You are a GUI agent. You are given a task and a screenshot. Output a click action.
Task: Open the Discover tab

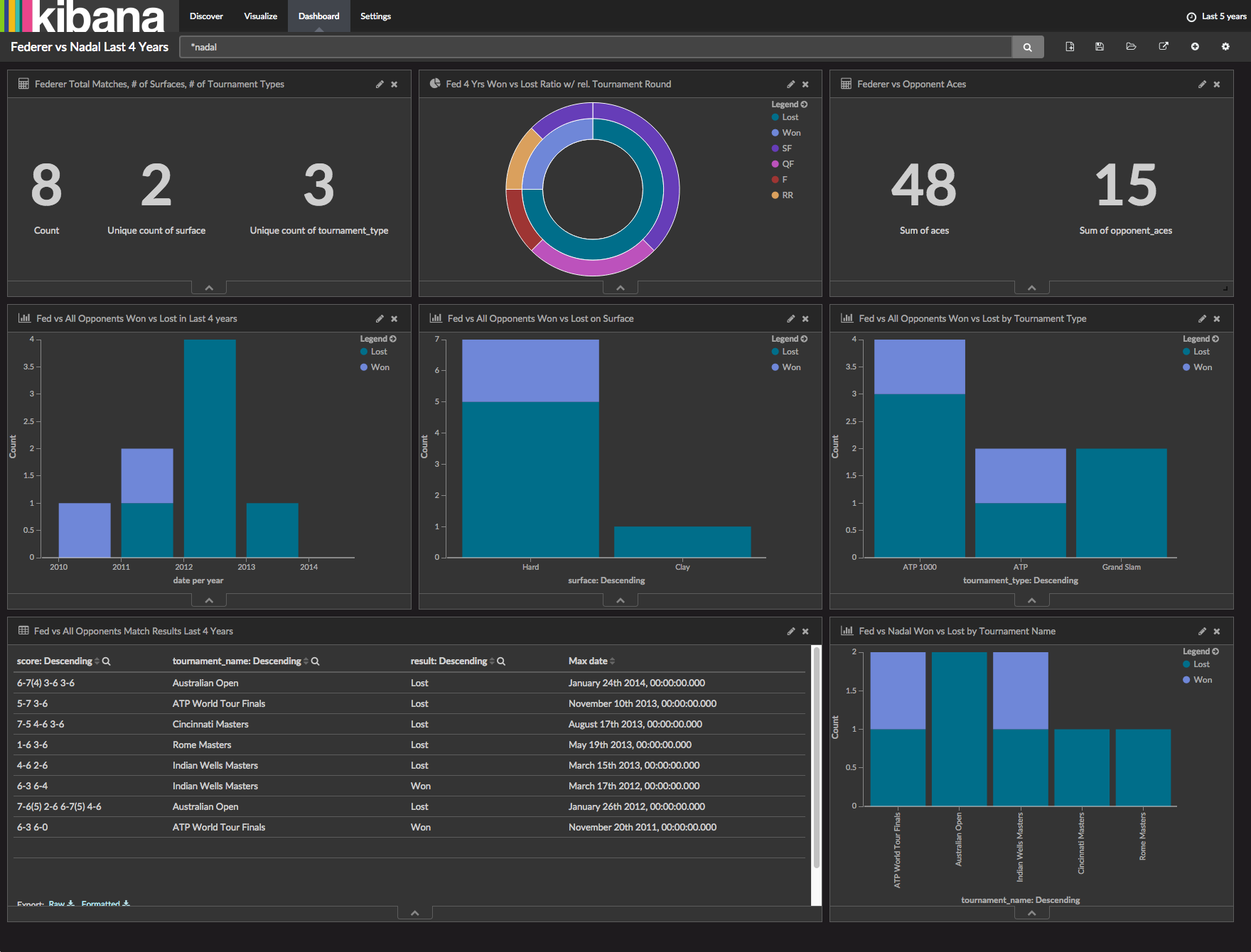coord(206,16)
